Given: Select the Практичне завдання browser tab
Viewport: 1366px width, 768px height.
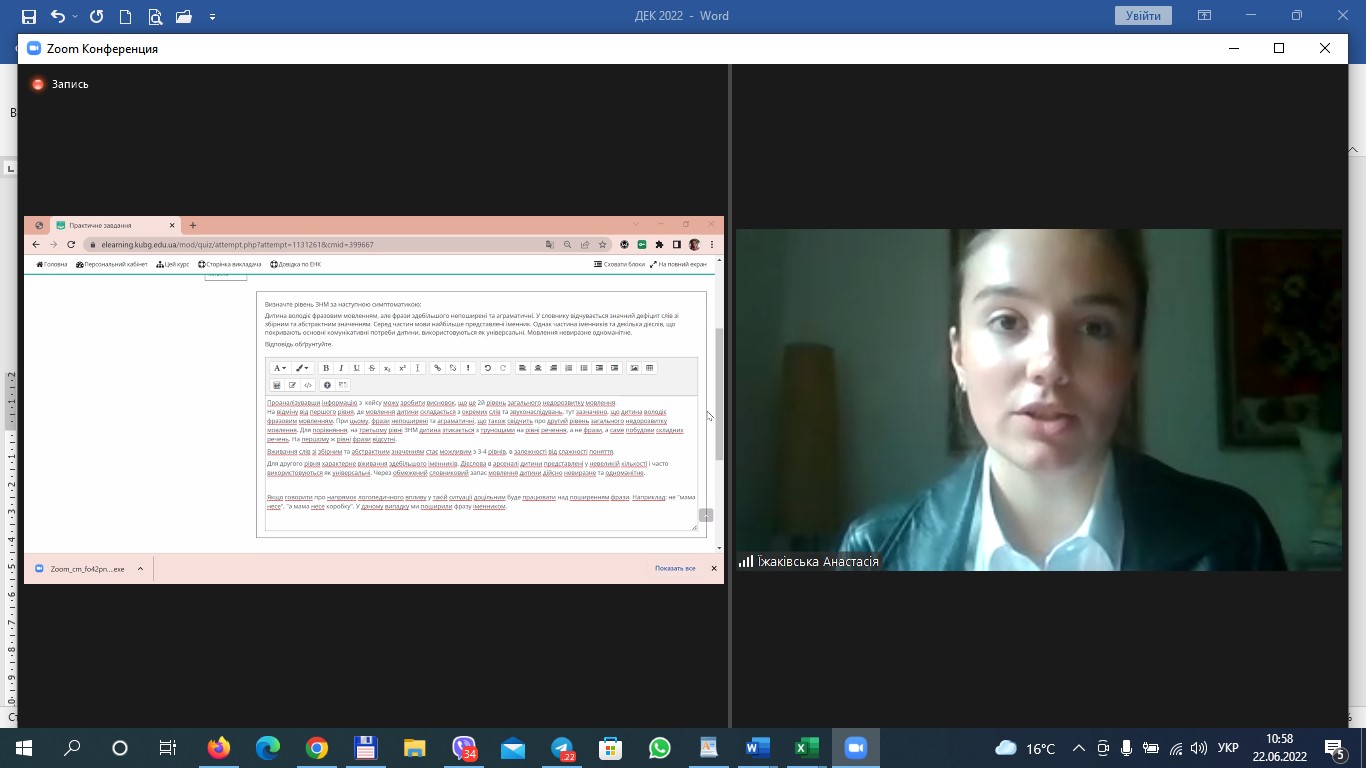Looking at the screenshot, I should tap(110, 225).
